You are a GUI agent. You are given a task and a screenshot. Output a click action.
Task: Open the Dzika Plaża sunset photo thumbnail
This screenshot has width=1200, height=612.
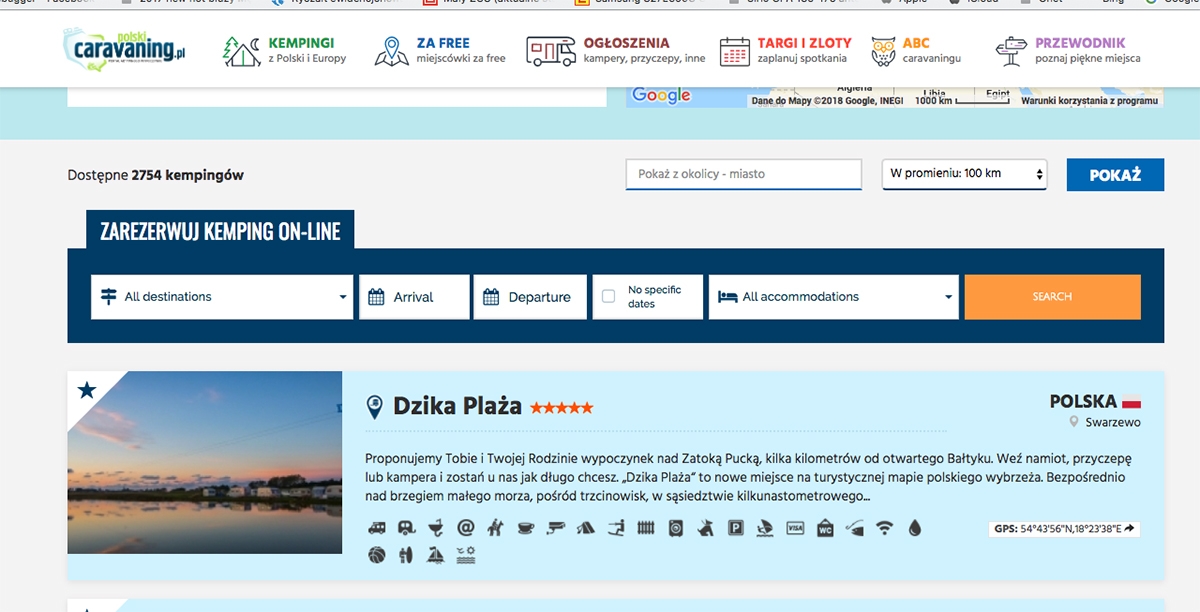coord(205,462)
